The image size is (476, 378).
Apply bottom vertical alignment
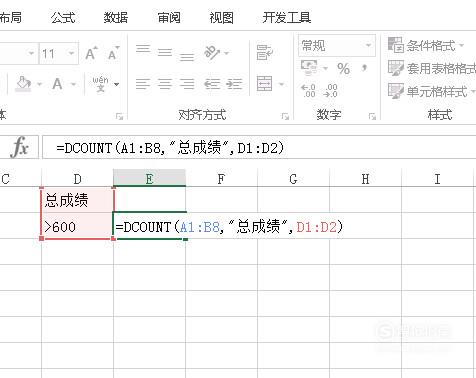(187, 57)
